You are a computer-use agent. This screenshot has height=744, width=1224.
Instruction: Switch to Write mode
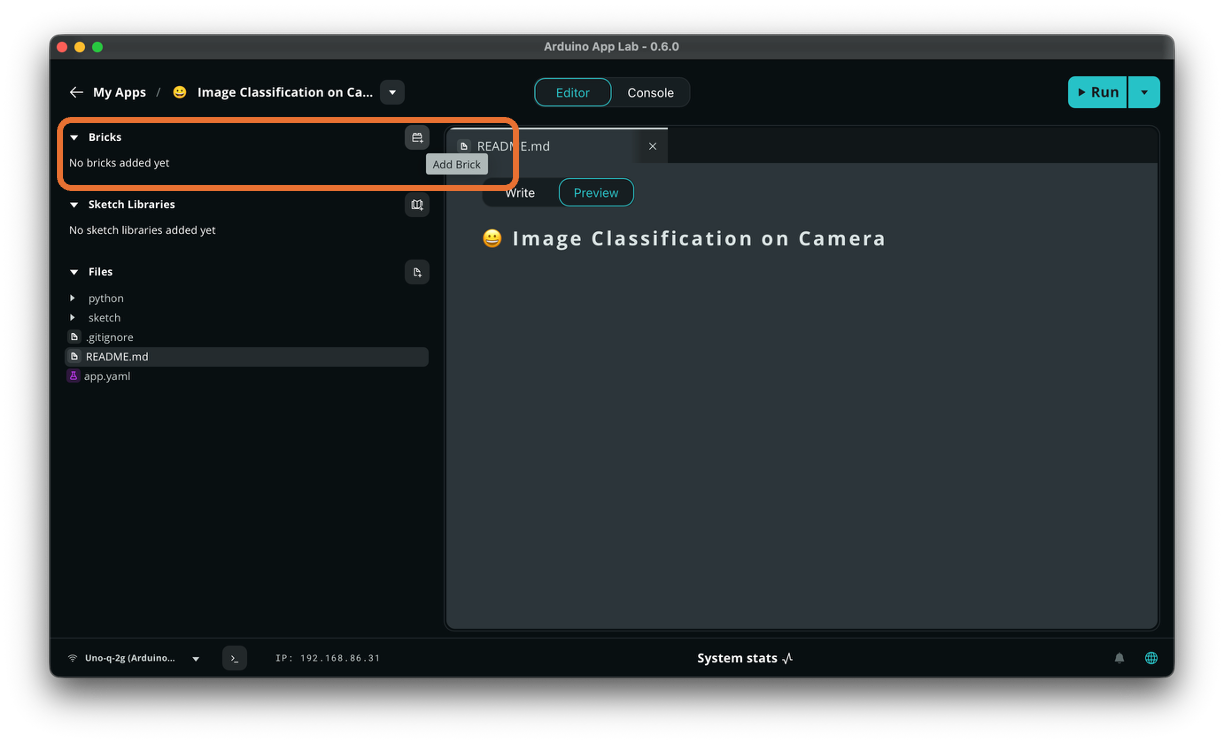click(520, 193)
